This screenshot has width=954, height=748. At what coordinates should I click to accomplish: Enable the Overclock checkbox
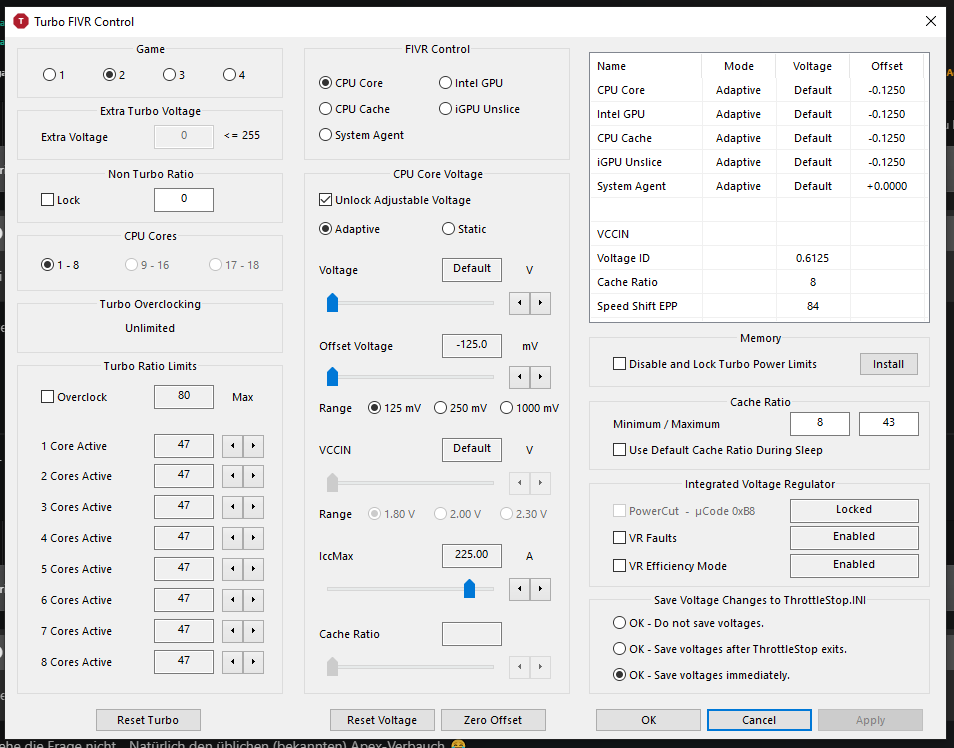(x=47, y=397)
